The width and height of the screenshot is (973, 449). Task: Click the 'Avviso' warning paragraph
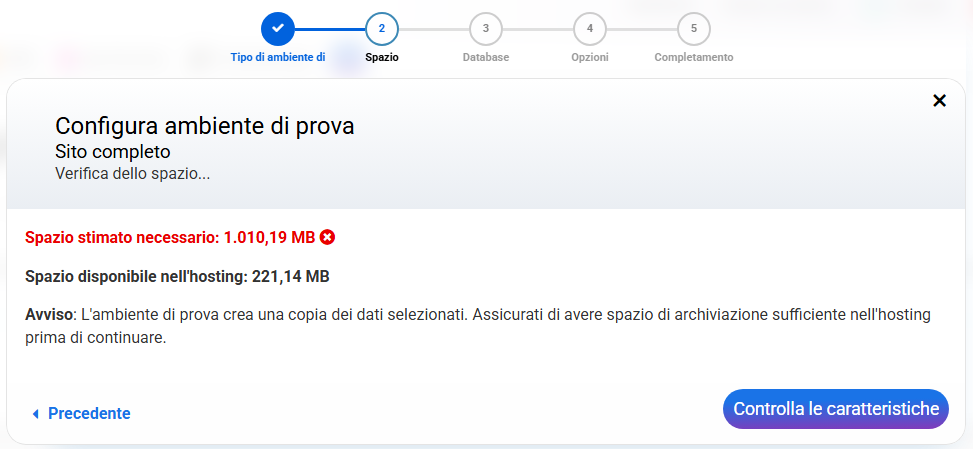pos(478,326)
